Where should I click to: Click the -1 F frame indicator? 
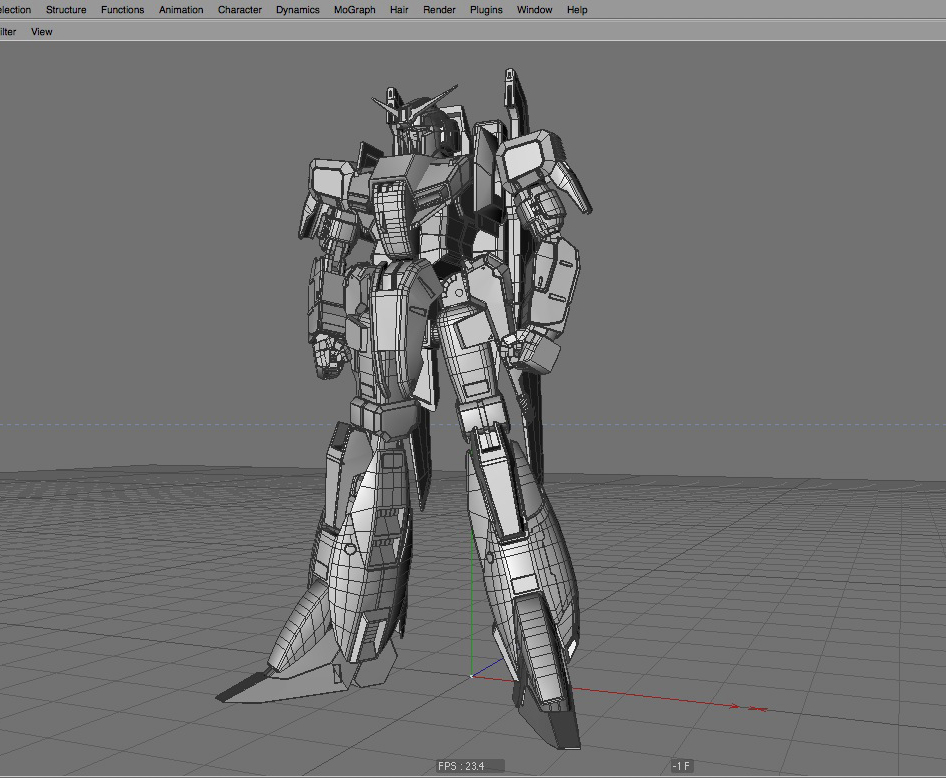[682, 766]
